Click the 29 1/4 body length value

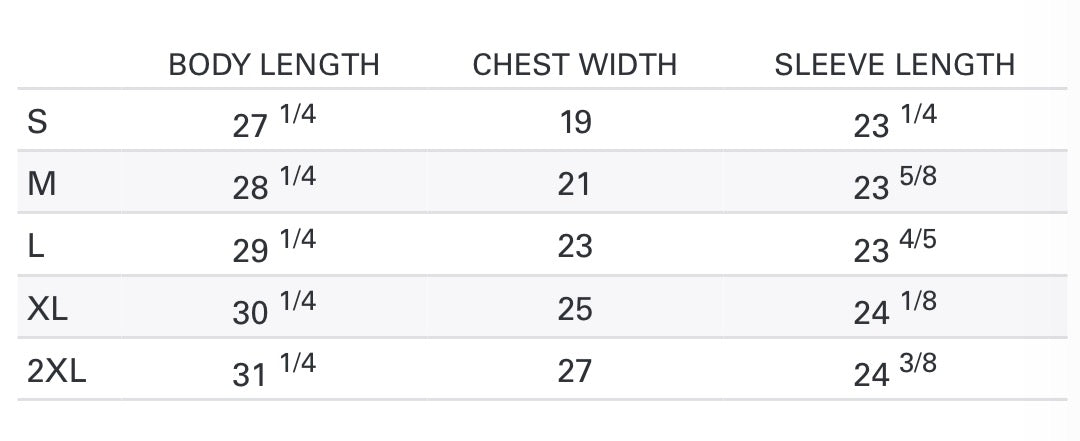(274, 245)
